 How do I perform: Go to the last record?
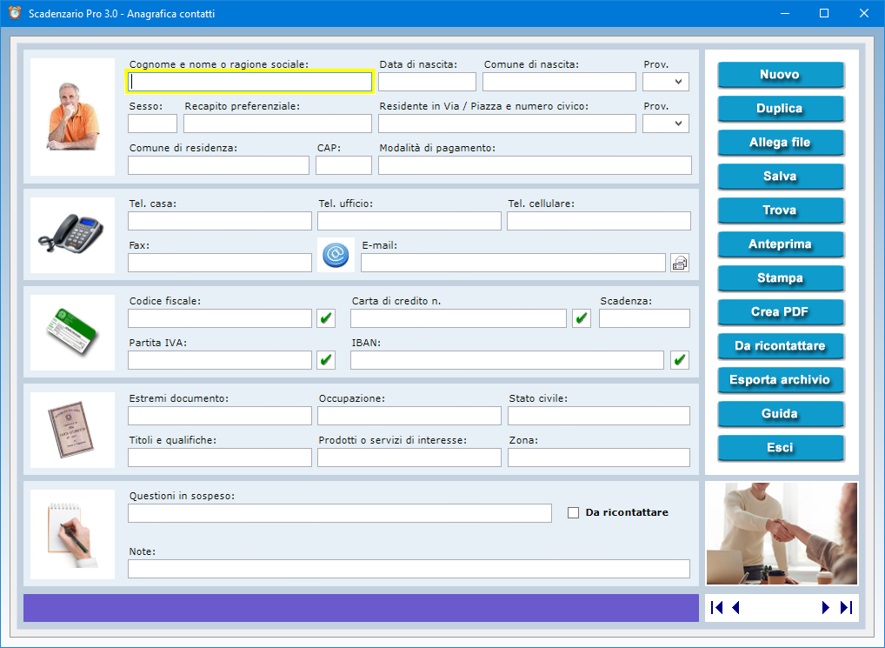[846, 607]
